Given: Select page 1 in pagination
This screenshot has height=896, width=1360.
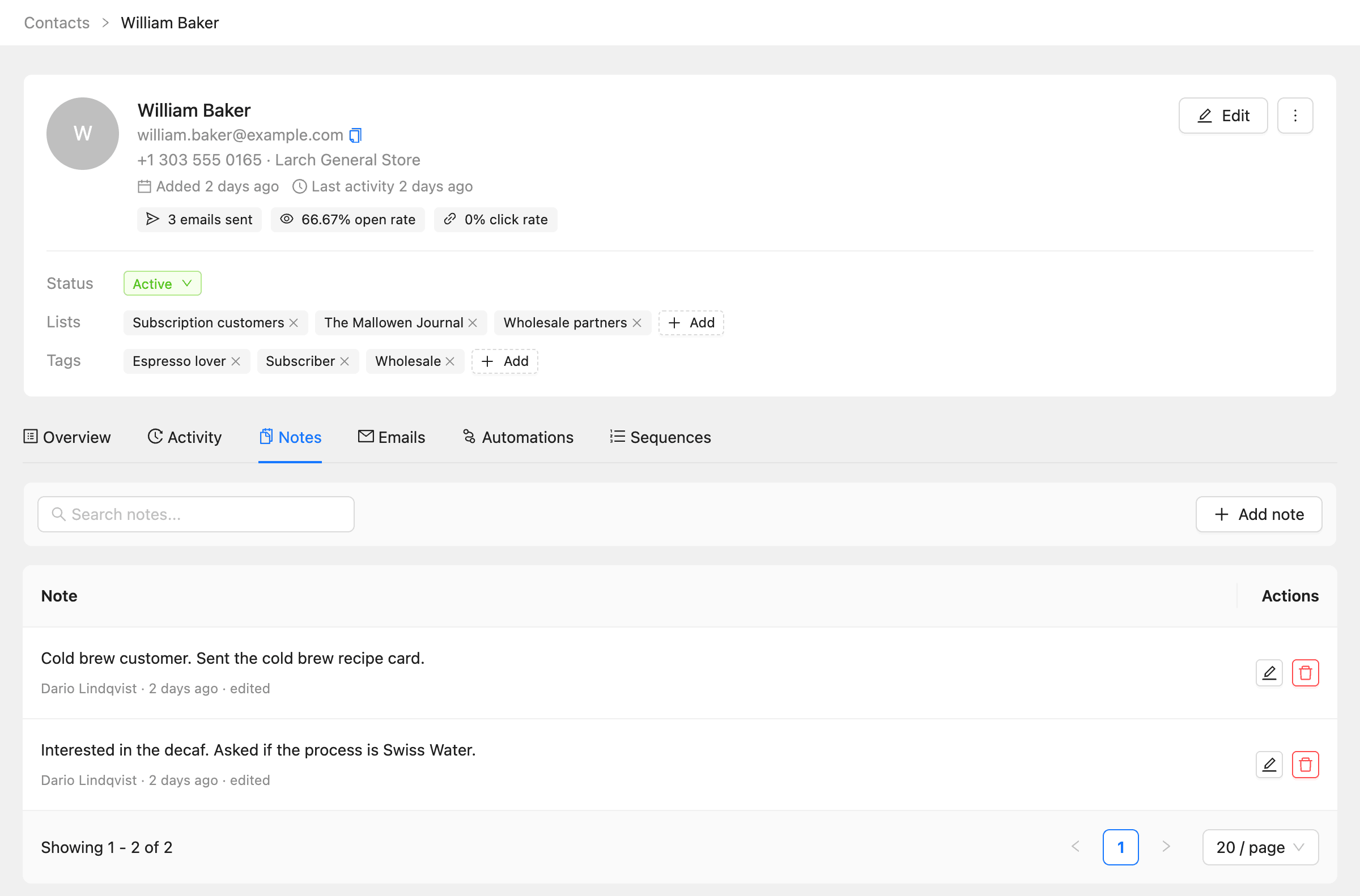Looking at the screenshot, I should (1120, 847).
